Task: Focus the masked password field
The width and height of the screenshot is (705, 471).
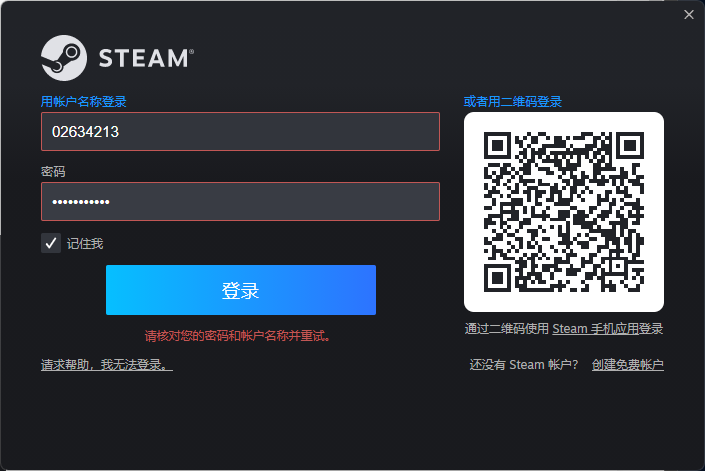Action: 240,201
